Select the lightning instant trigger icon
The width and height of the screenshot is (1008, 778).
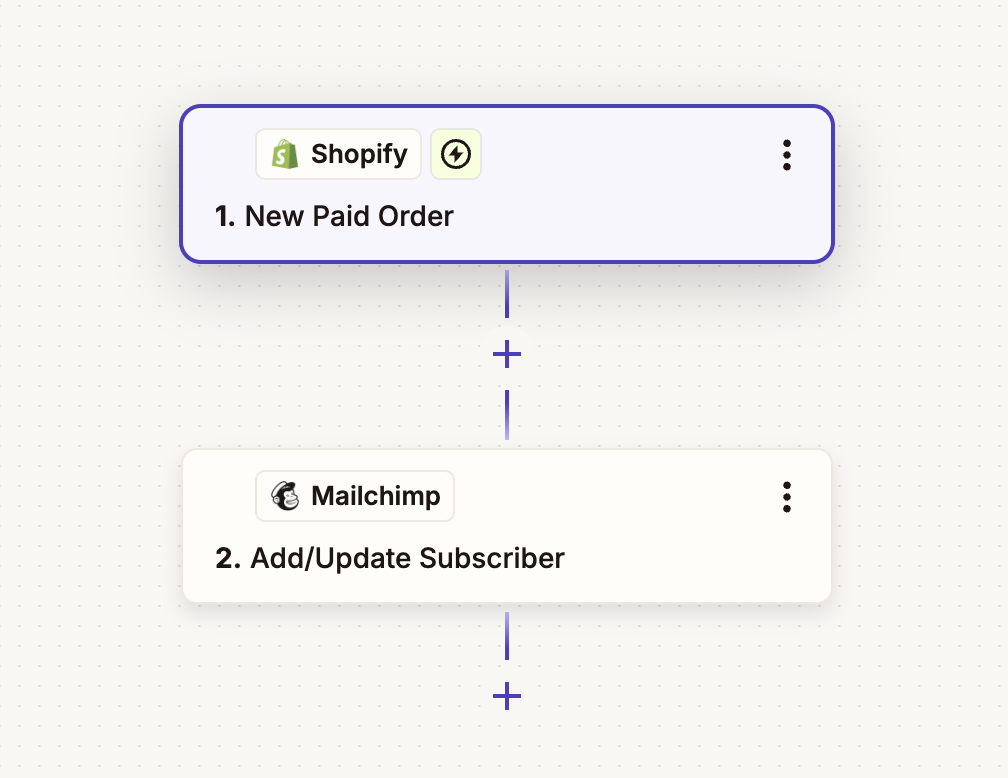[x=456, y=154]
